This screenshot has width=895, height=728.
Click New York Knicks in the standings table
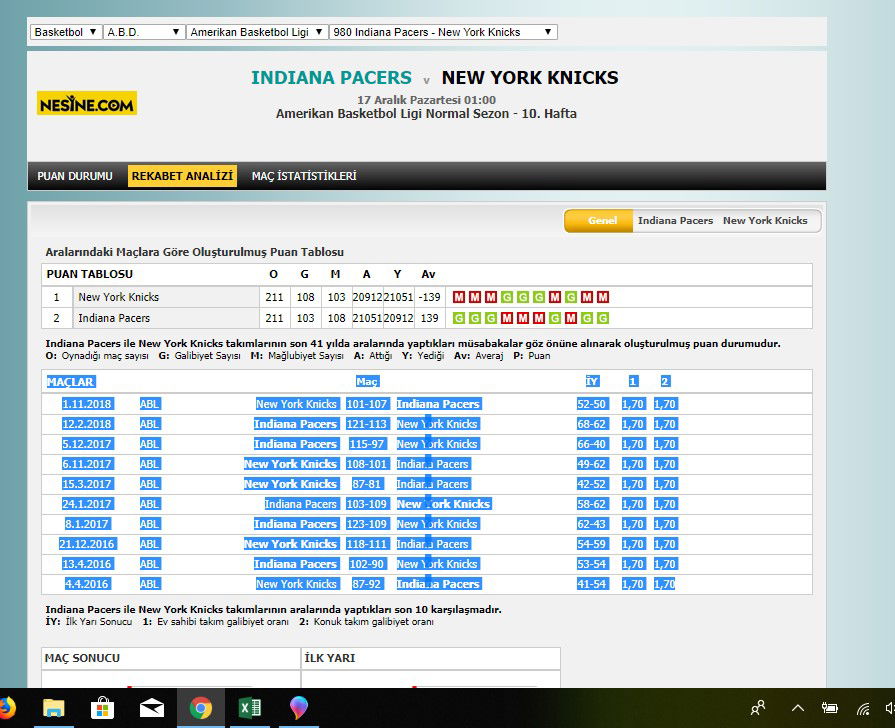(119, 297)
